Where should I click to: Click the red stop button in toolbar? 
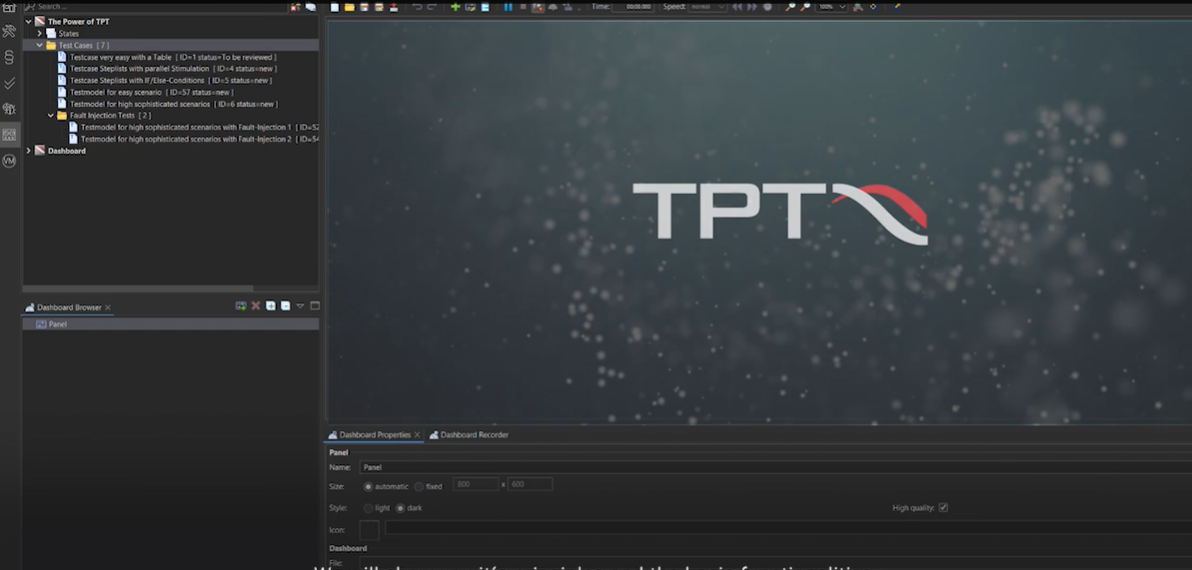pos(523,7)
